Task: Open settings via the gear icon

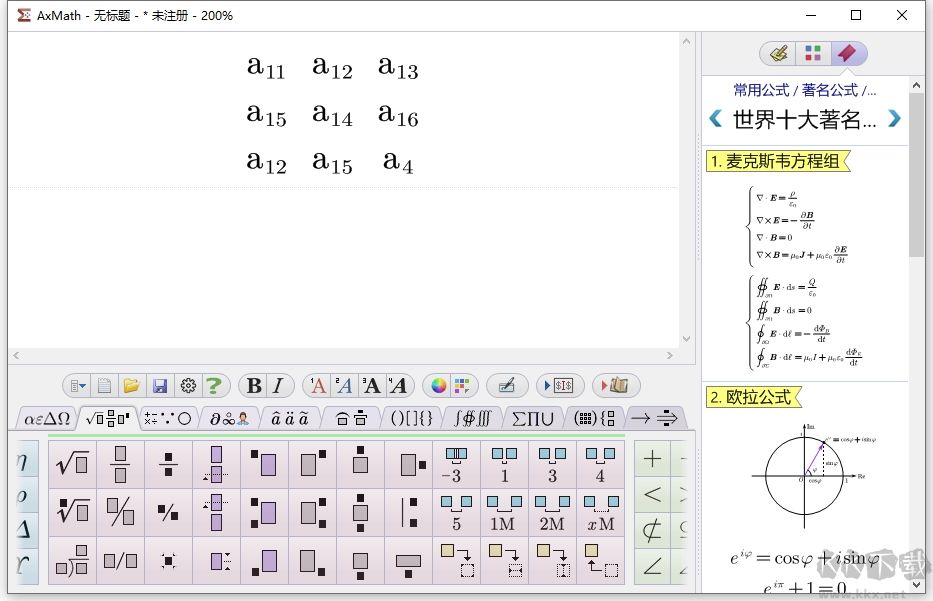Action: pyautogui.click(x=188, y=386)
